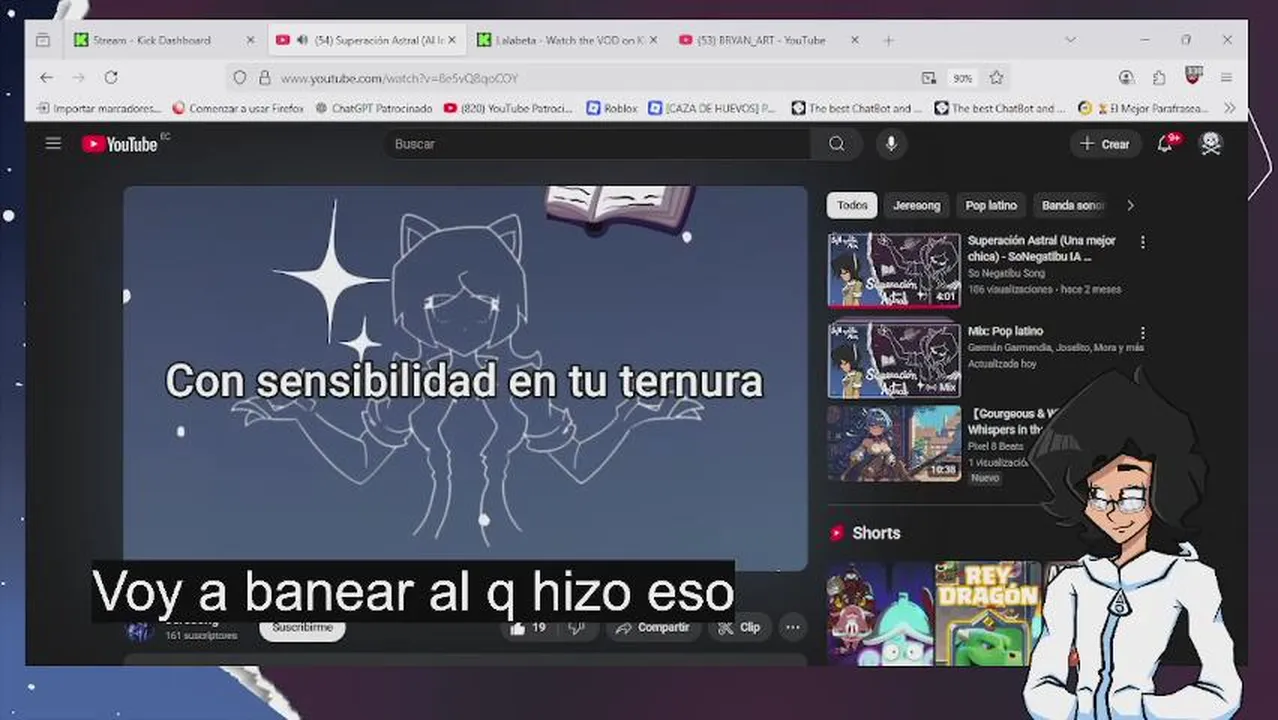Open the CAZA DE HUEVOS bookmark
Image resolution: width=1278 pixels, height=720 pixels.
[x=711, y=108]
